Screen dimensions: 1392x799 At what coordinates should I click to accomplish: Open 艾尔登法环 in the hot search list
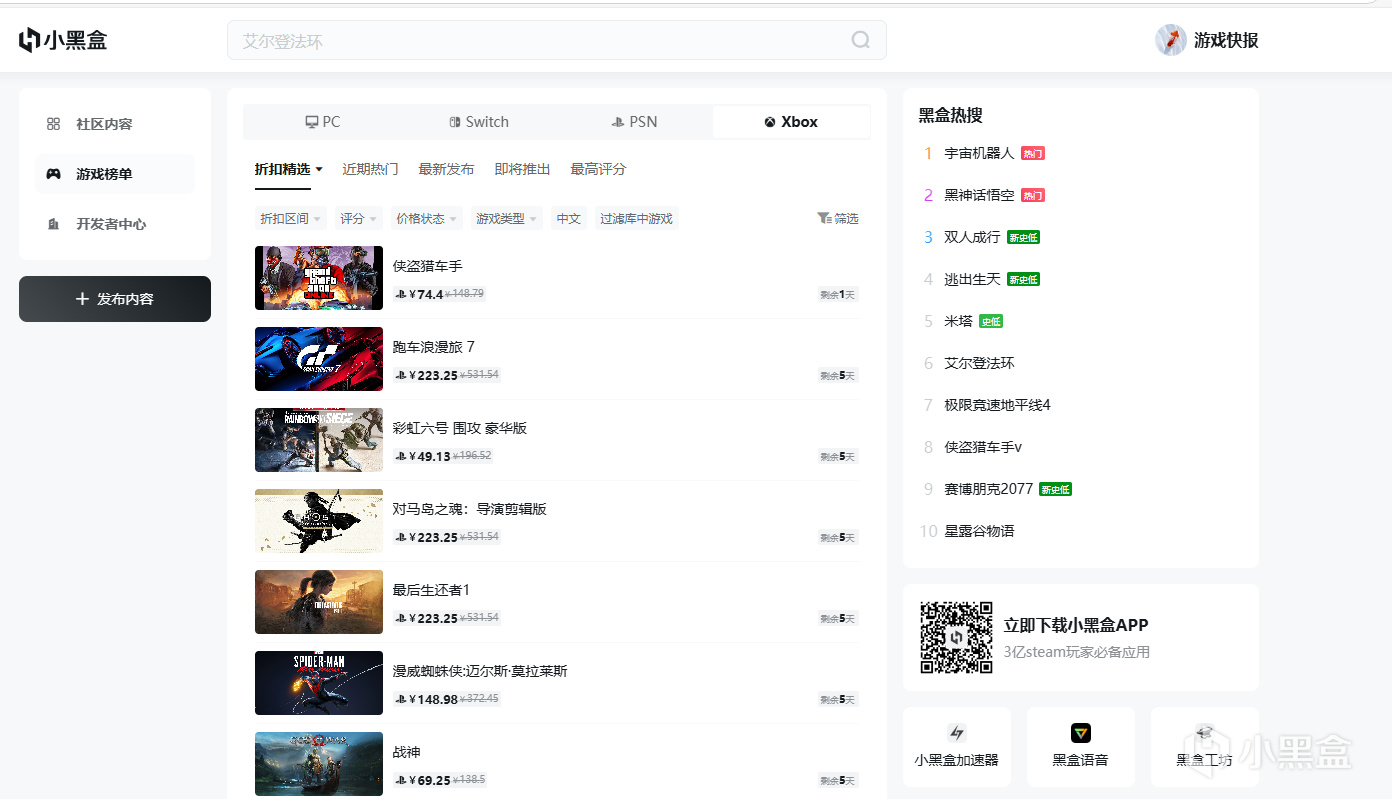tap(980, 363)
